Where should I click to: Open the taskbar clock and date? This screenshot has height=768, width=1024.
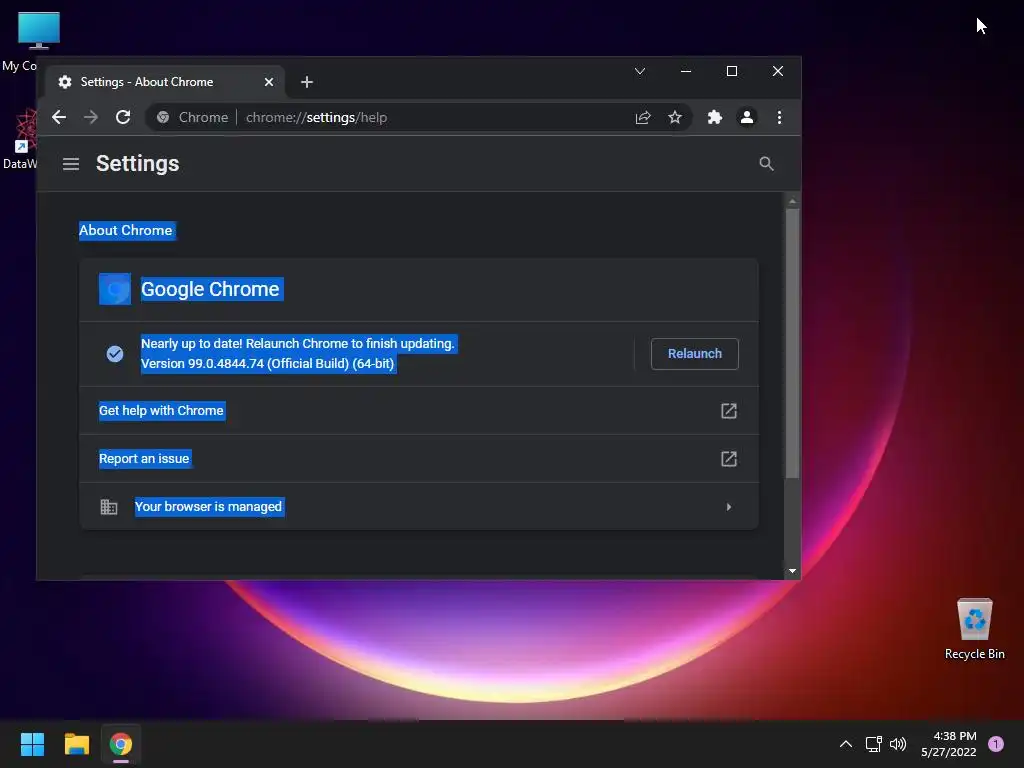[949, 744]
